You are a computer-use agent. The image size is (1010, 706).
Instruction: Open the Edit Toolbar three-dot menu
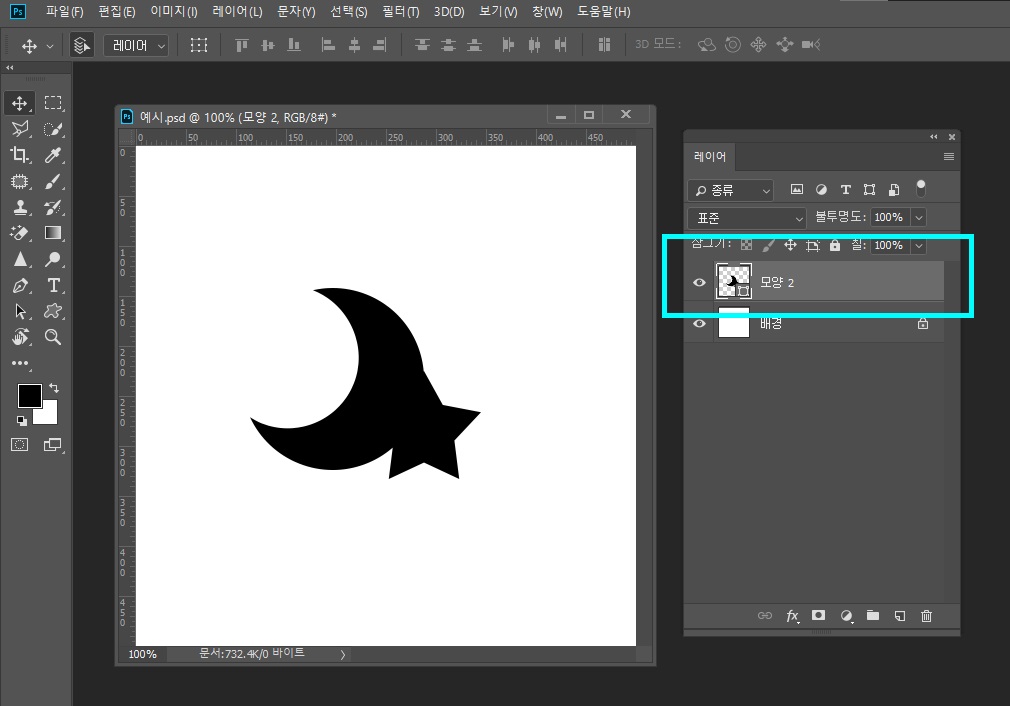20,363
